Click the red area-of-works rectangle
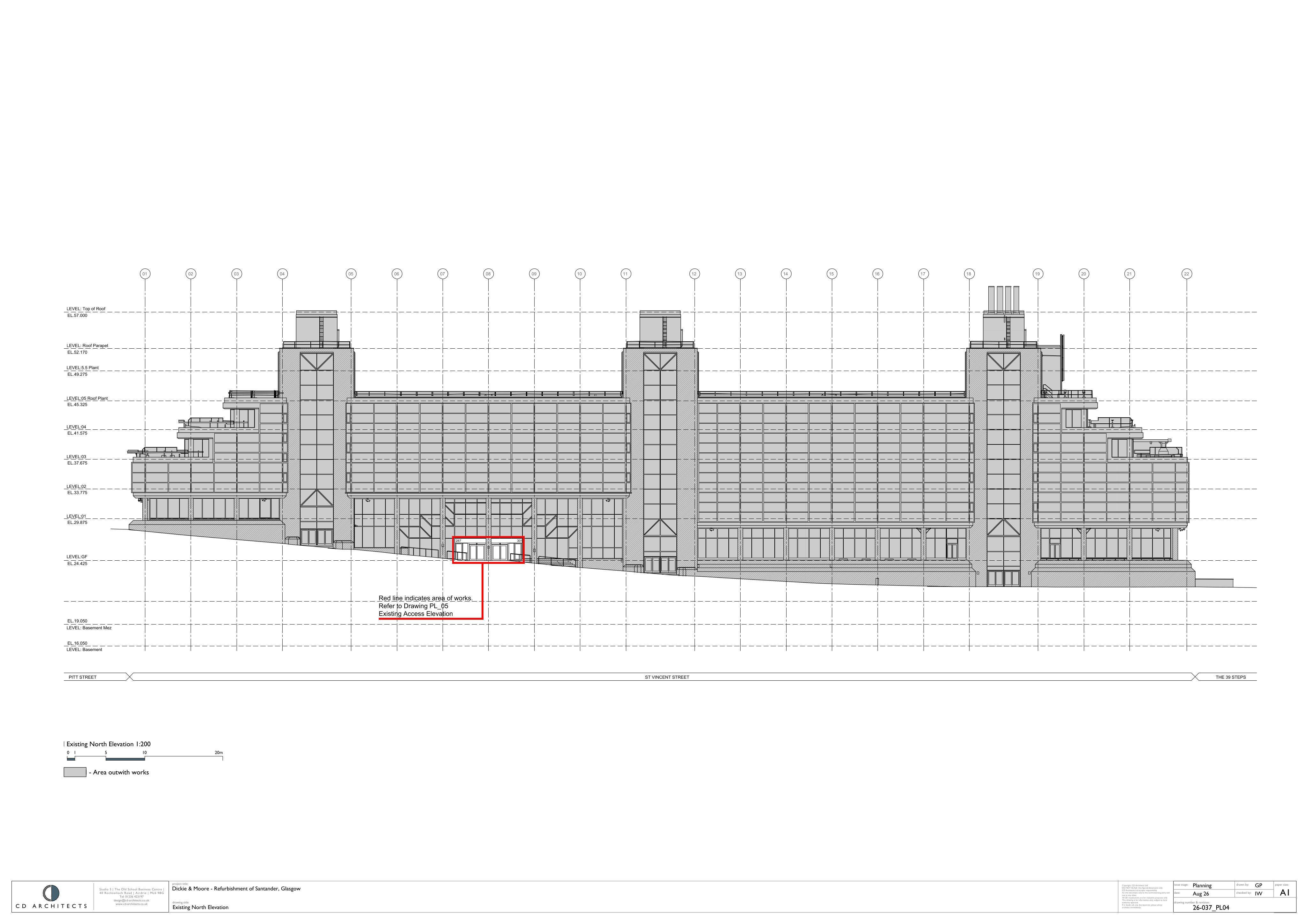Image resolution: width=1308 pixels, height=924 pixels. click(x=488, y=550)
